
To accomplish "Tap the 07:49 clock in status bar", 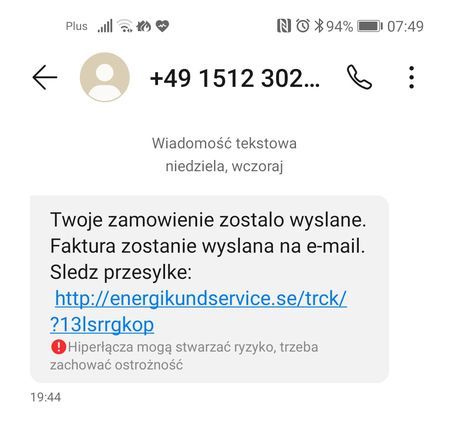I will (405, 26).
